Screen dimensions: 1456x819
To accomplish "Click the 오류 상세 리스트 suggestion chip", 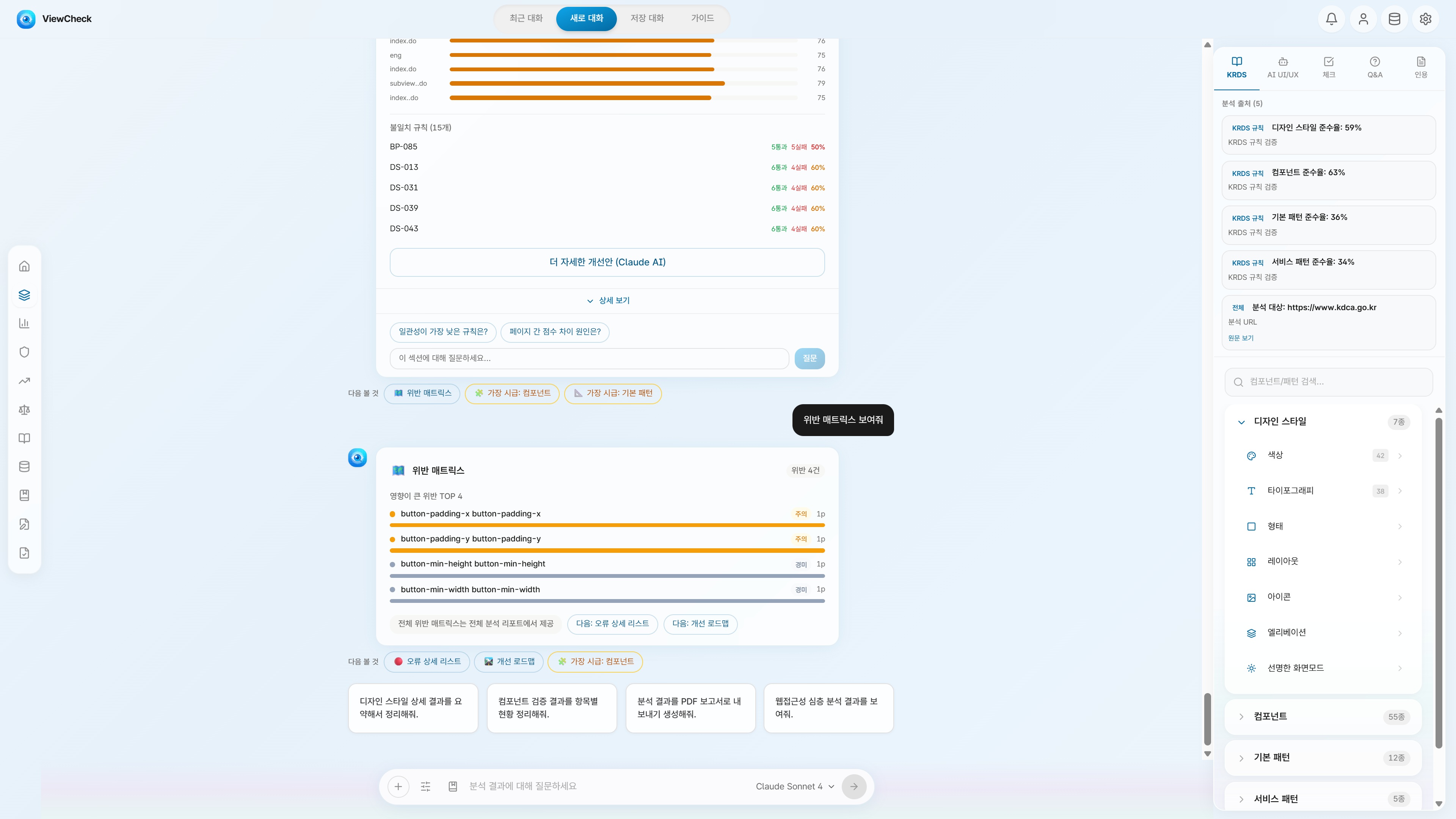I will click(x=427, y=662).
